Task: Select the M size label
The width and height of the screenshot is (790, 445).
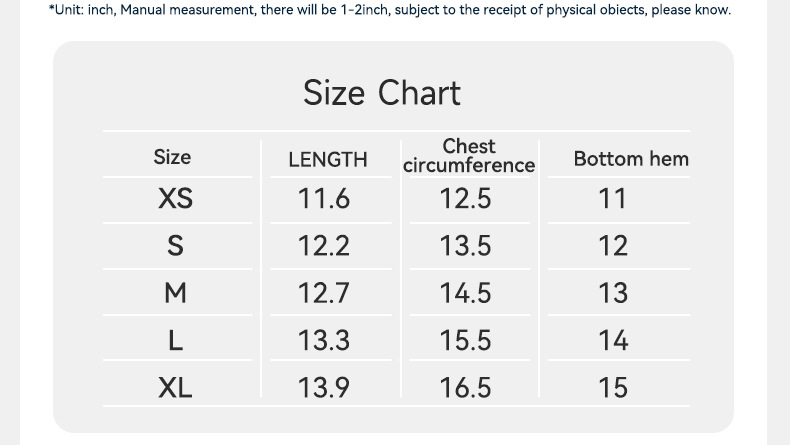Action: [x=175, y=293]
